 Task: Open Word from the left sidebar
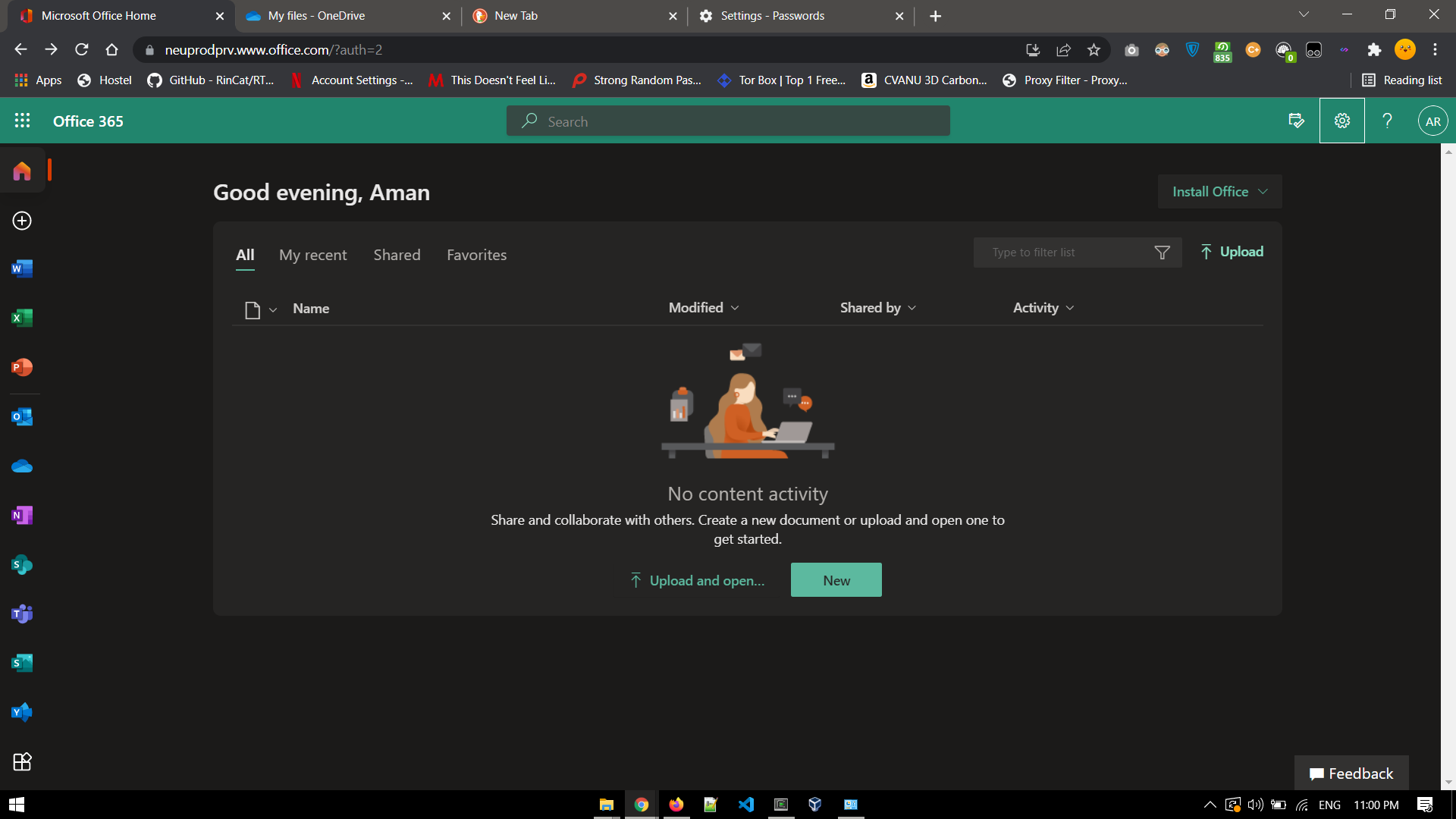(x=22, y=269)
